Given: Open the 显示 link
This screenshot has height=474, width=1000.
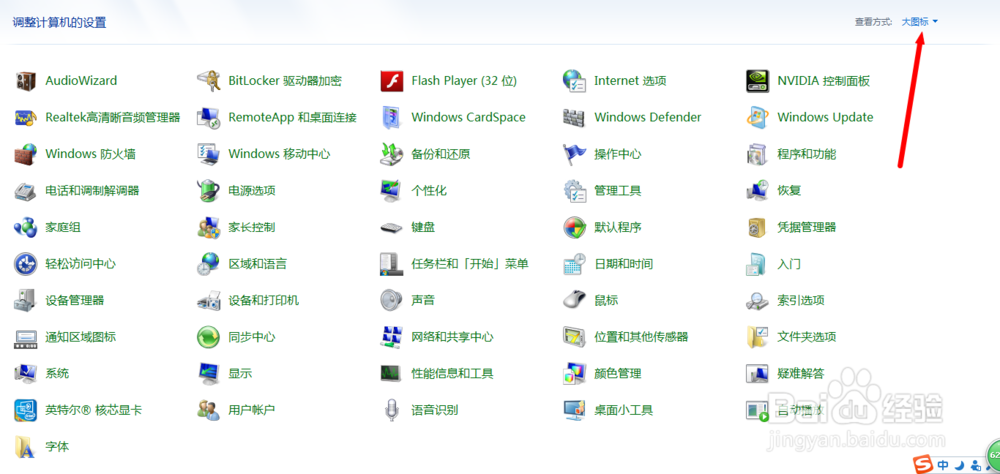Looking at the screenshot, I should 240,373.
